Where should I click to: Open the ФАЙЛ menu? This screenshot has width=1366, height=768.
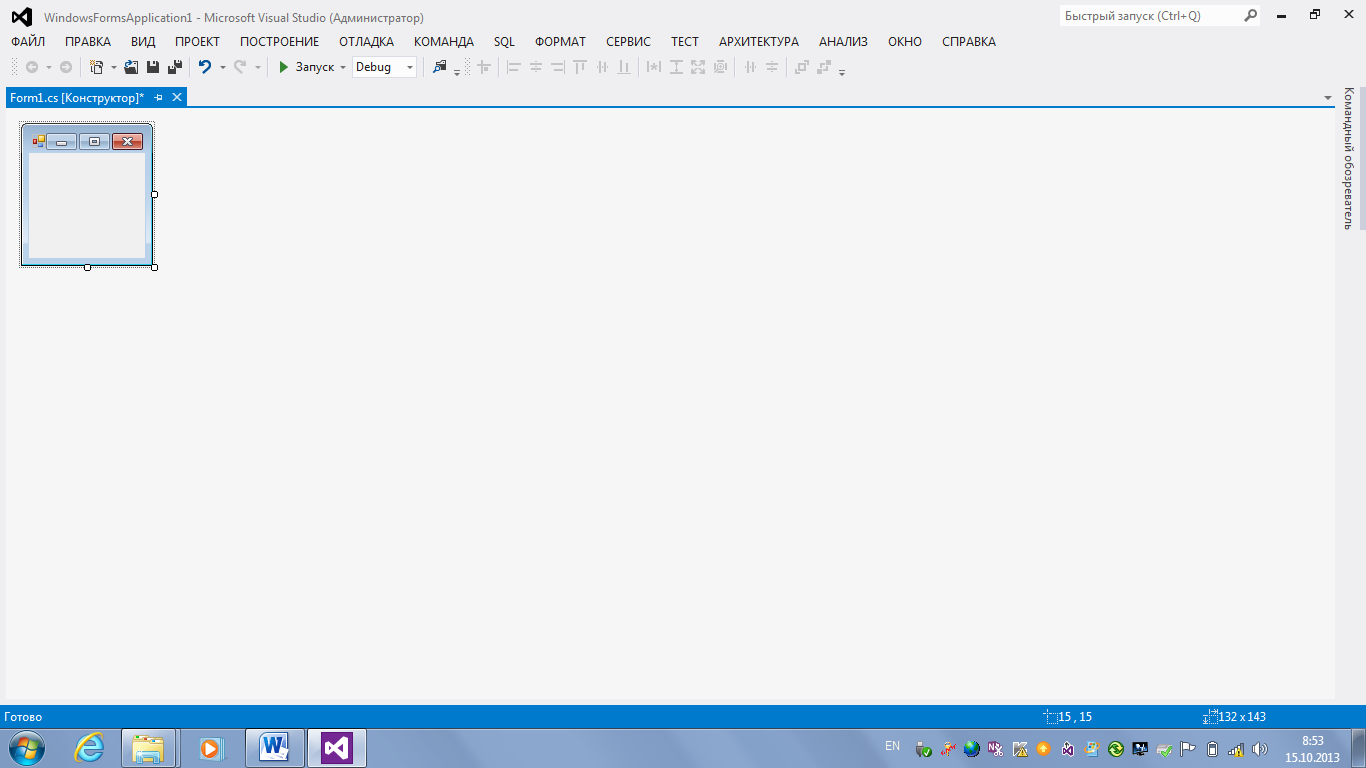point(28,42)
